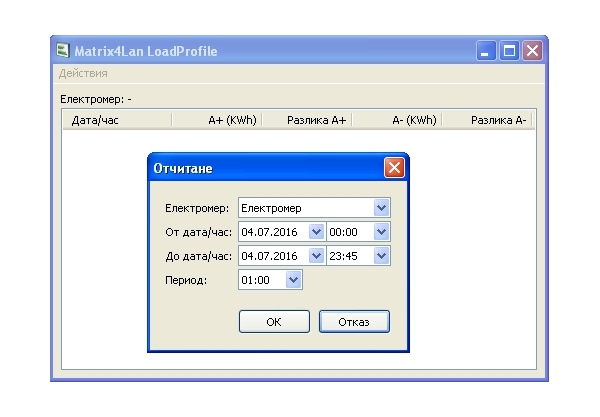Click the Електромер: - label in main window
This screenshot has height=417, width=600.
tap(96, 99)
